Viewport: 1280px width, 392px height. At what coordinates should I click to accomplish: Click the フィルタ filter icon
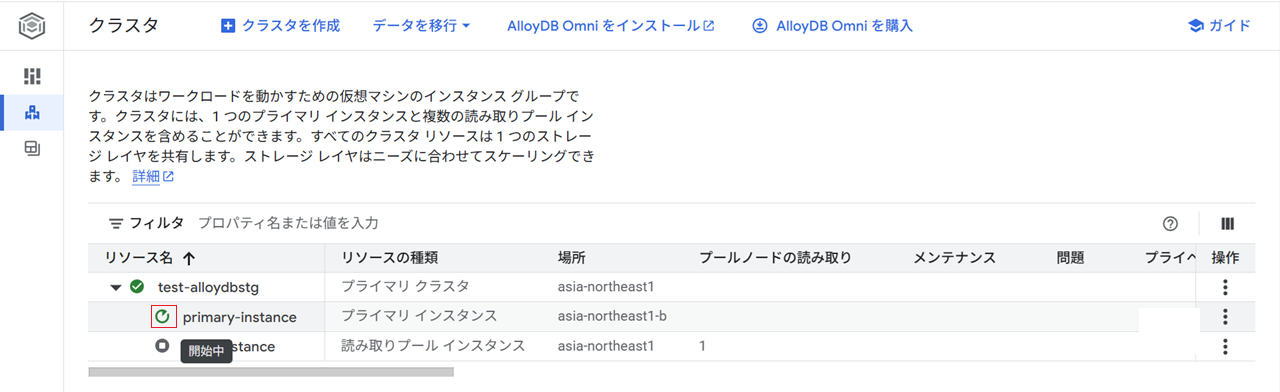point(116,223)
